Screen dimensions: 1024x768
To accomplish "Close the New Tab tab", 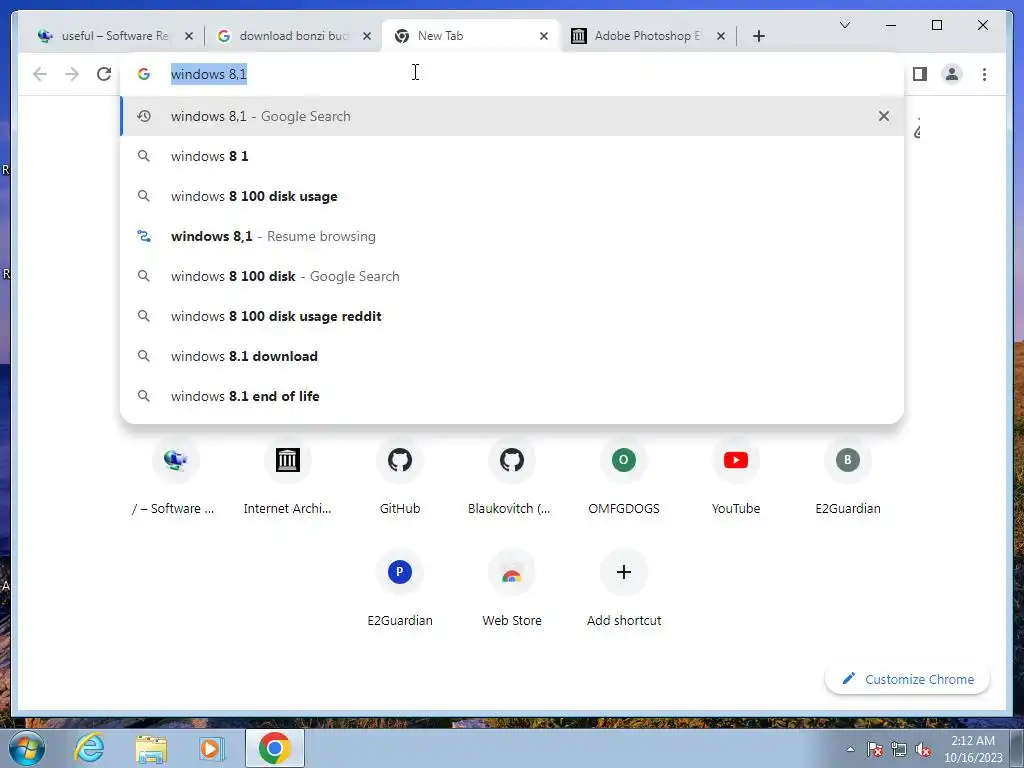I will [544, 36].
